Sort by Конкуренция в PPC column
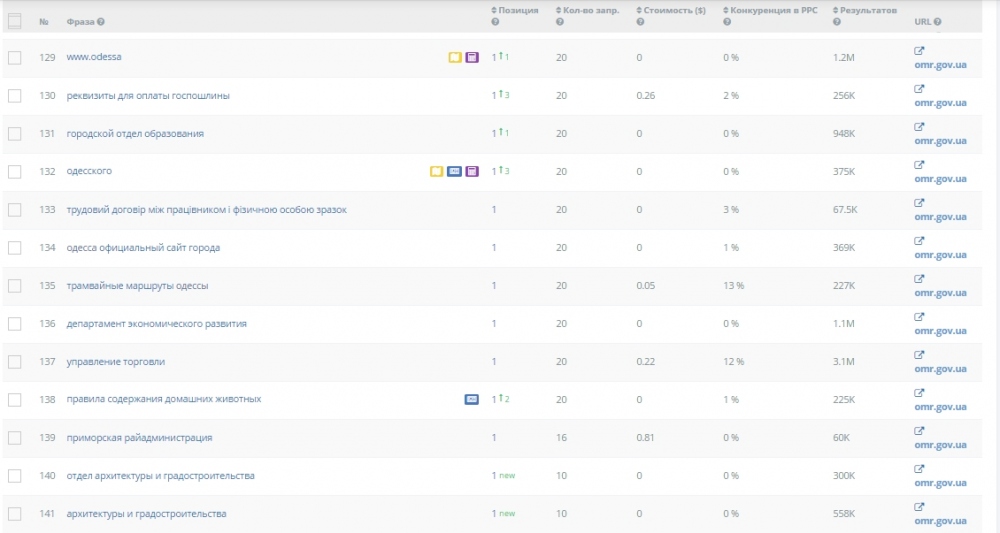1000x533 pixels. click(768, 10)
